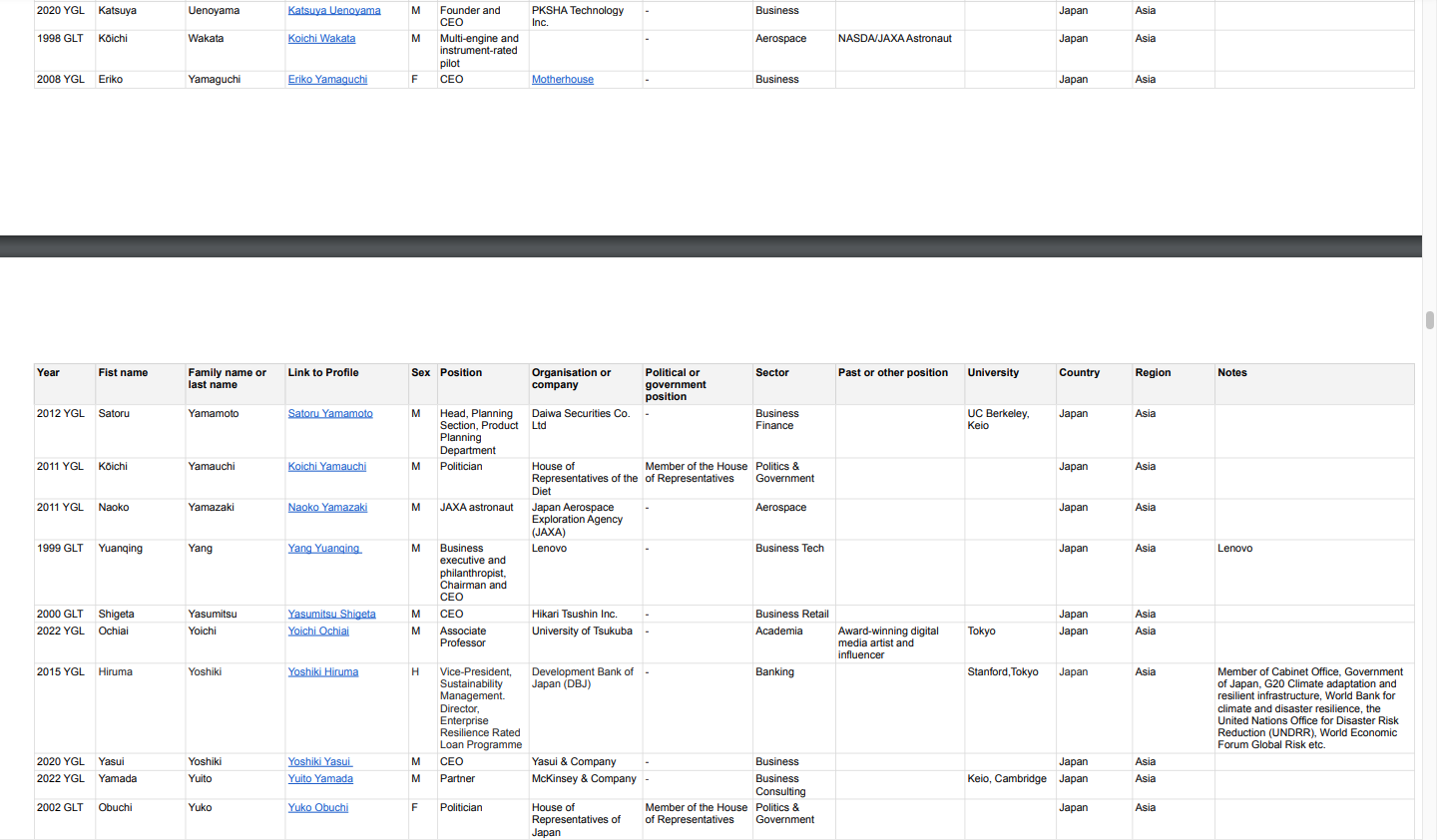Select the 'Fist name' column header
Viewport: 1437px width, 840px height.
coord(141,384)
